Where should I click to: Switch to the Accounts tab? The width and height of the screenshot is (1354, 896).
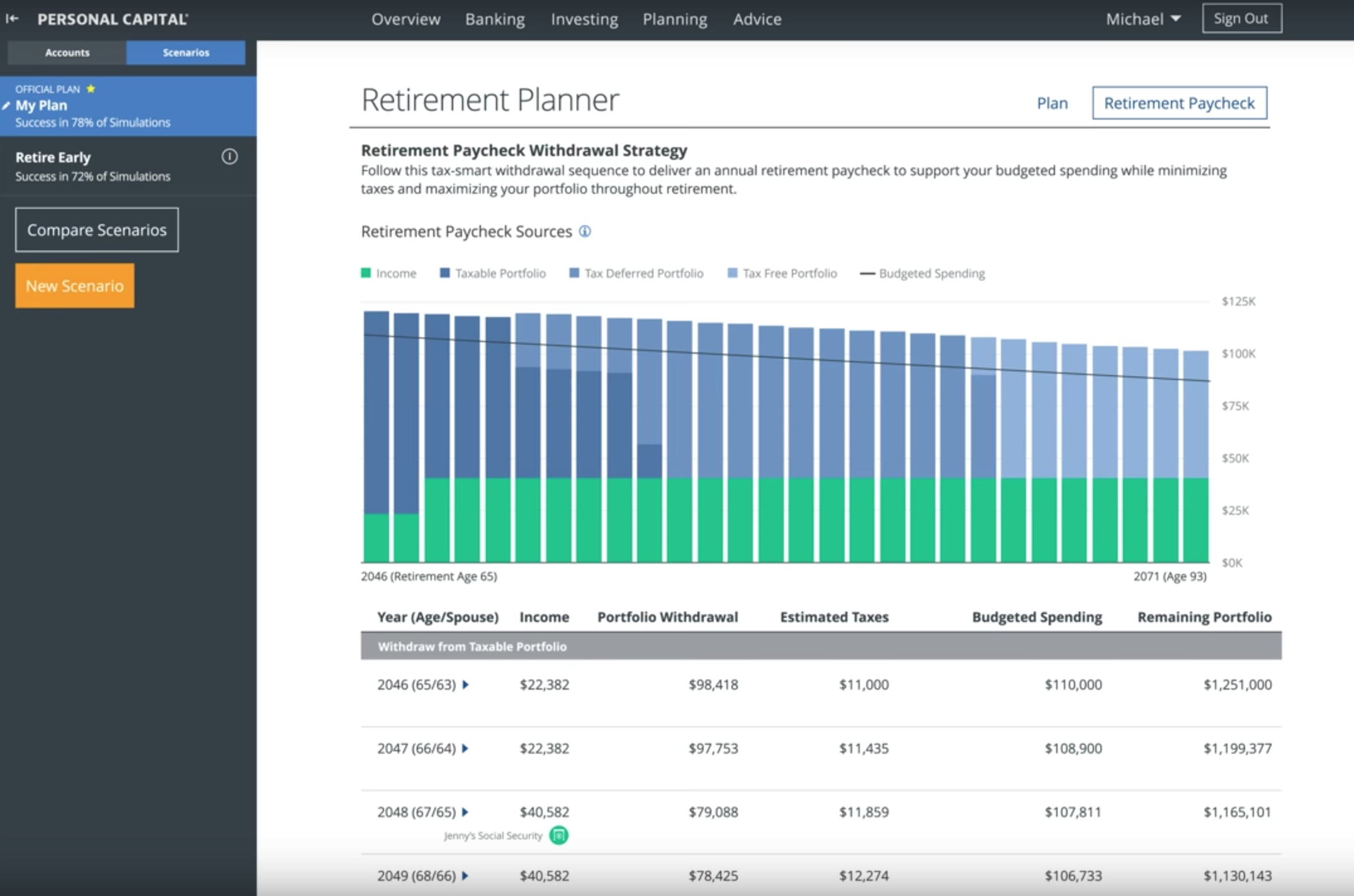tap(66, 53)
